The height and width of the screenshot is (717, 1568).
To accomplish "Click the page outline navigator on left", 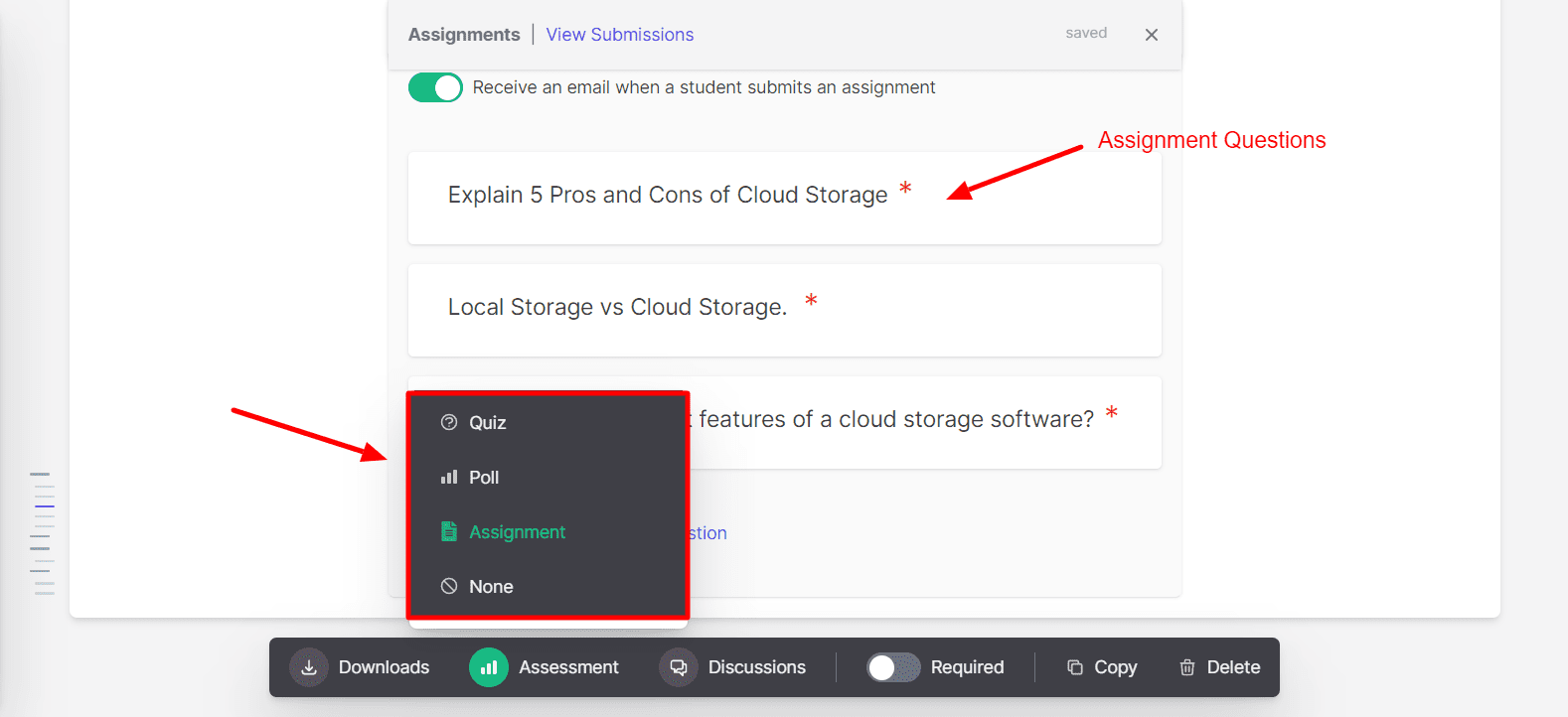I will click(42, 533).
